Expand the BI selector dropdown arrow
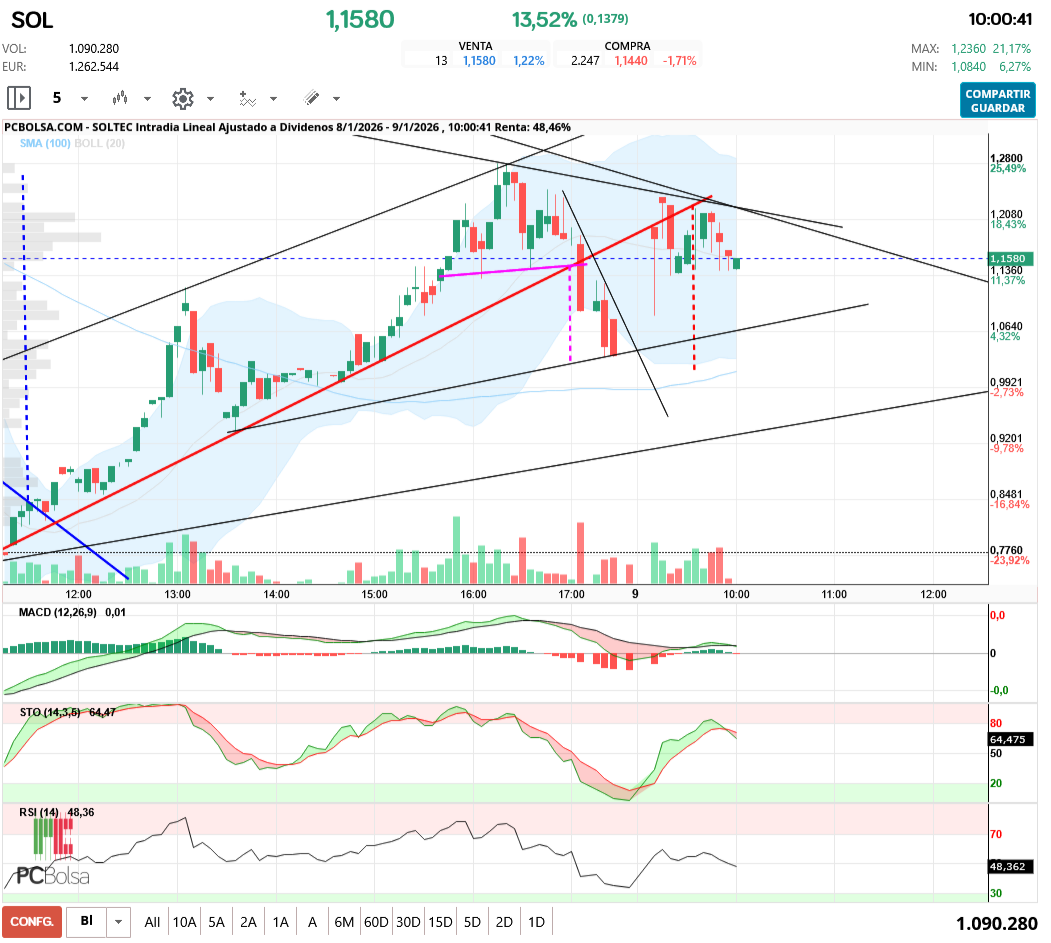Screen dimensions: 1051x943 click(x=119, y=921)
